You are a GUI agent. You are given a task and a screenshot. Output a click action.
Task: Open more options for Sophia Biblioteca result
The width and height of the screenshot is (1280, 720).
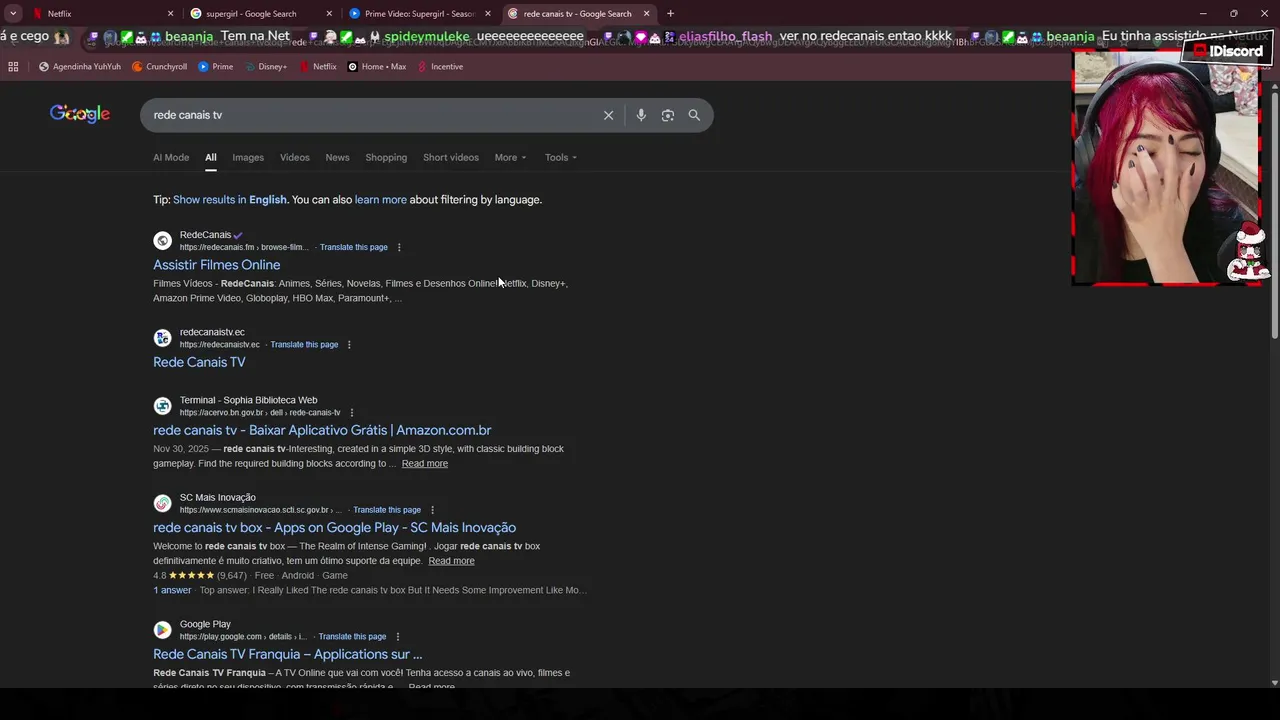point(351,413)
